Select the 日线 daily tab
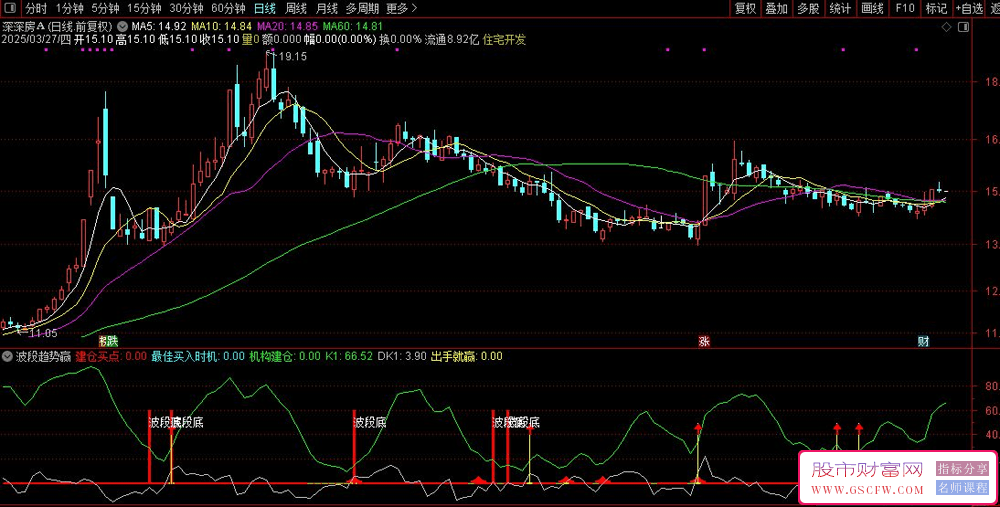This screenshot has height=507, width=1000. tap(265, 8)
